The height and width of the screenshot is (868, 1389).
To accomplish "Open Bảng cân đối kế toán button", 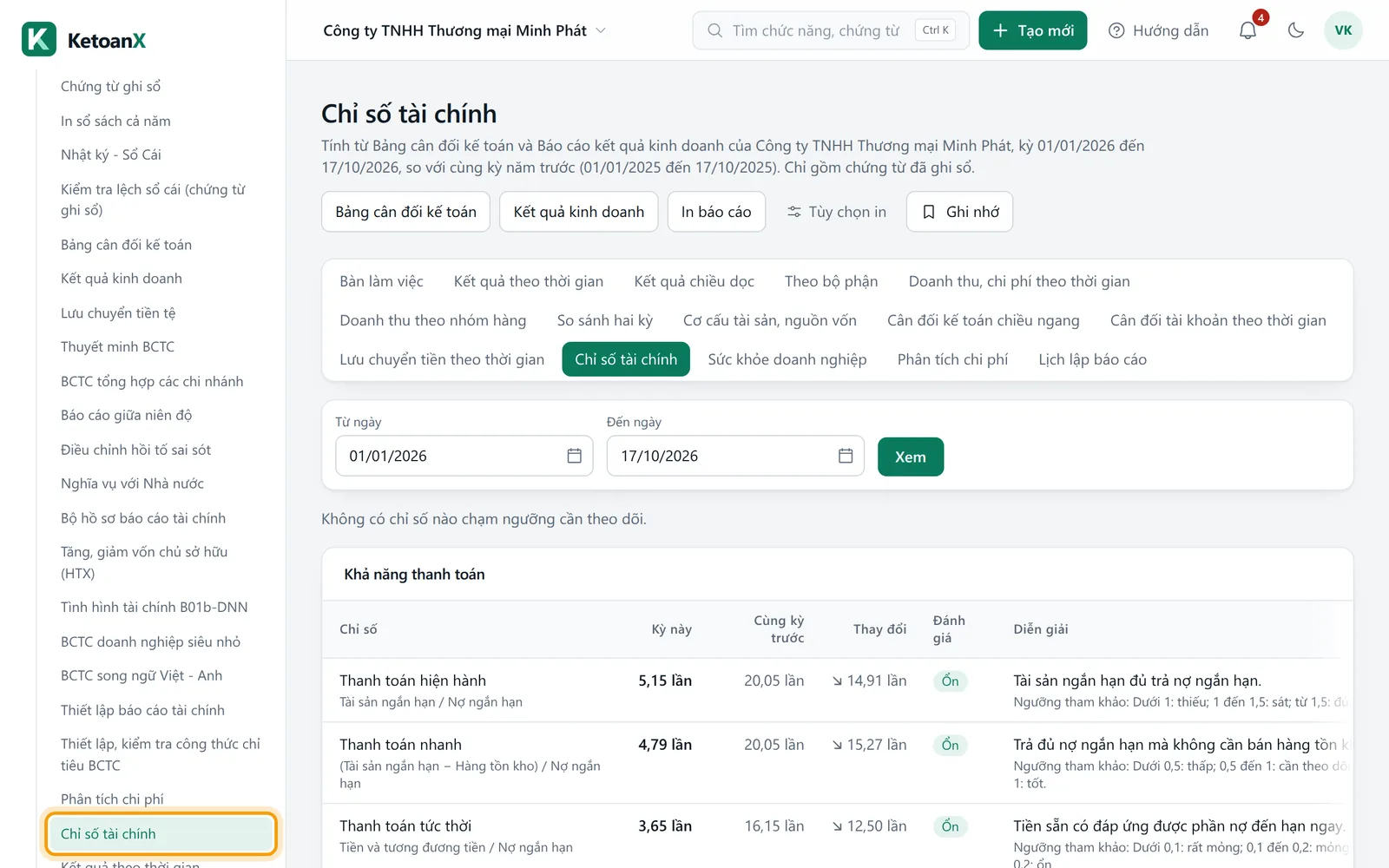I will 405,212.
